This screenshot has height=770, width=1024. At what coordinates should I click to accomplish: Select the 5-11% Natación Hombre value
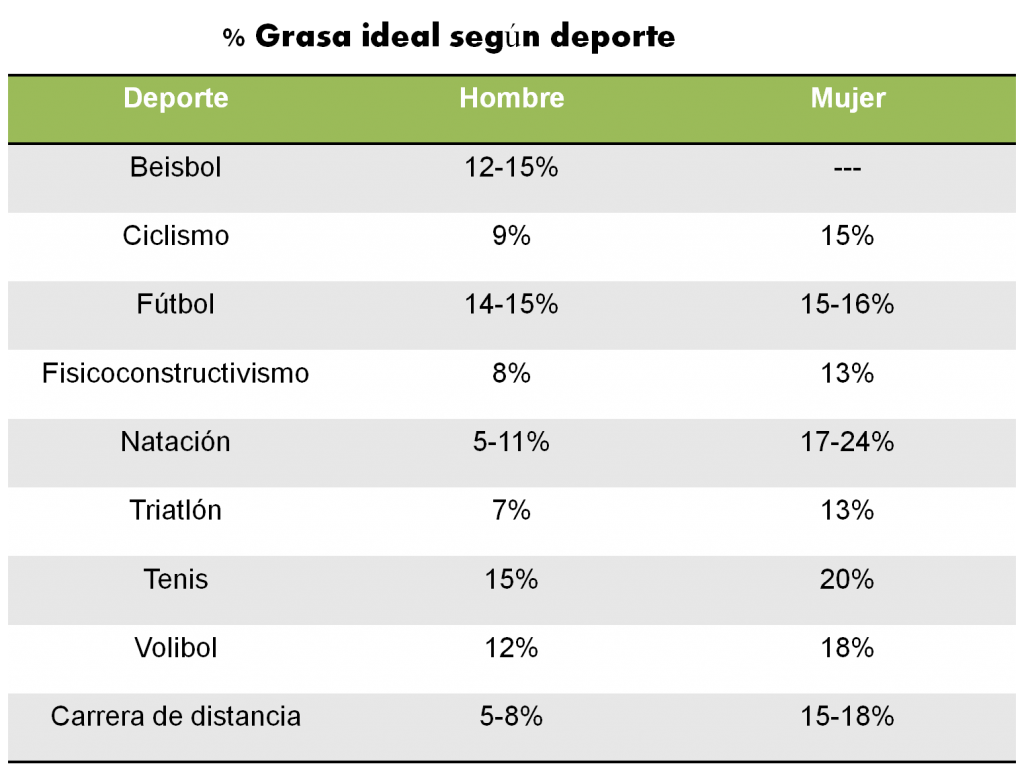point(511,442)
